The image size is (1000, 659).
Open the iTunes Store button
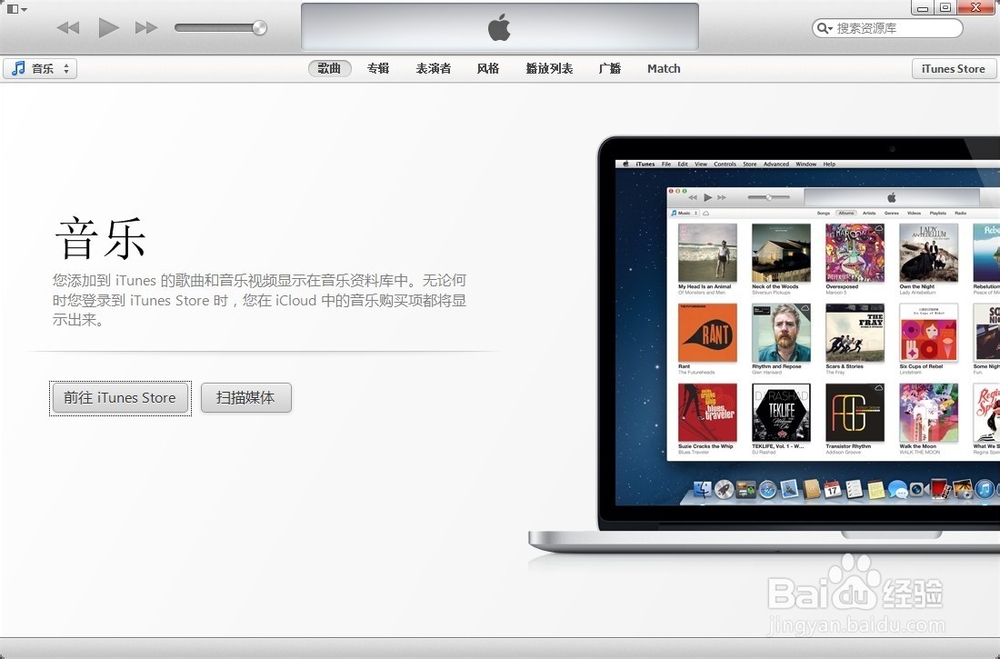pos(953,68)
